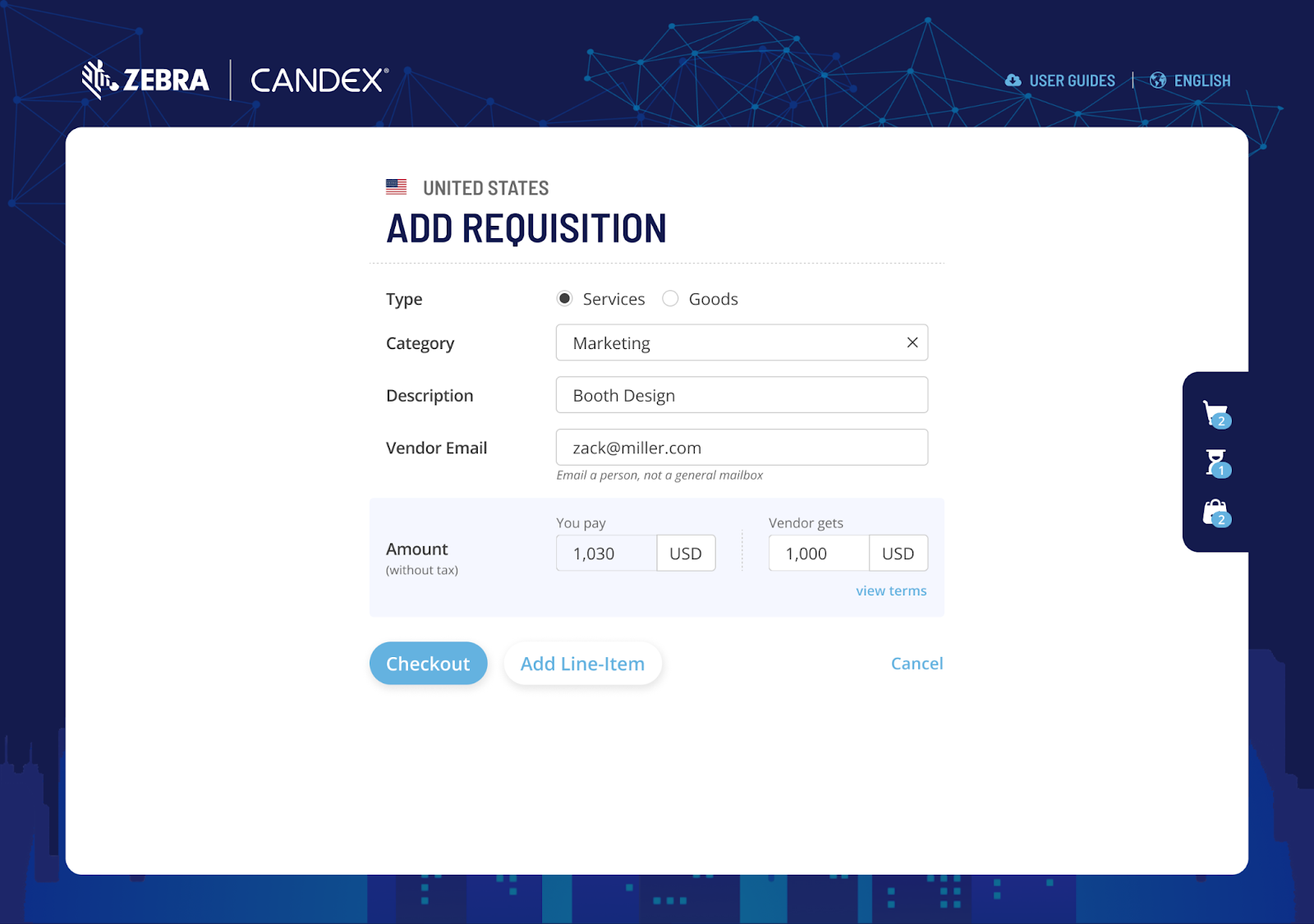This screenshot has height=924, width=1314.
Task: Open the User Guides menu
Action: point(1072,80)
